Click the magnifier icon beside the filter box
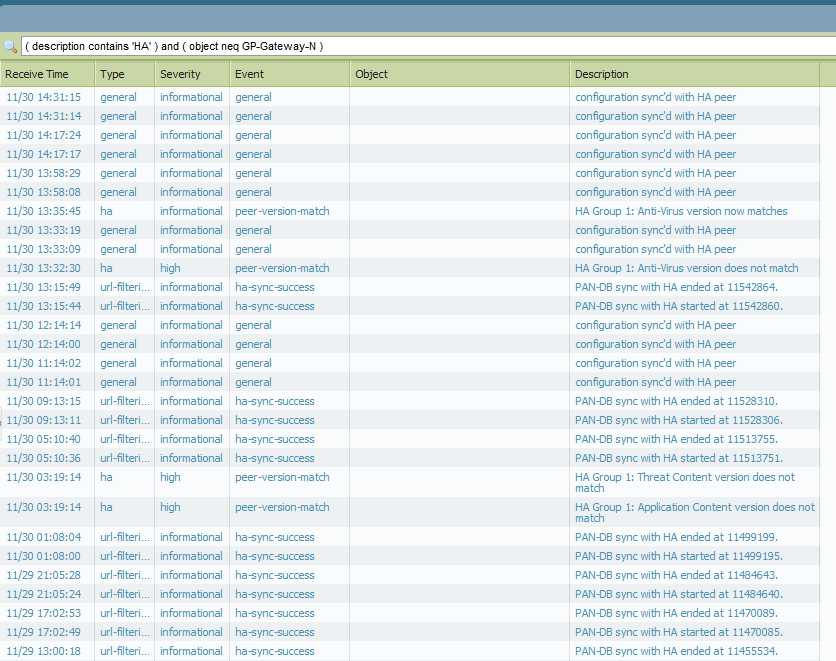The height and width of the screenshot is (661, 836). [10, 47]
